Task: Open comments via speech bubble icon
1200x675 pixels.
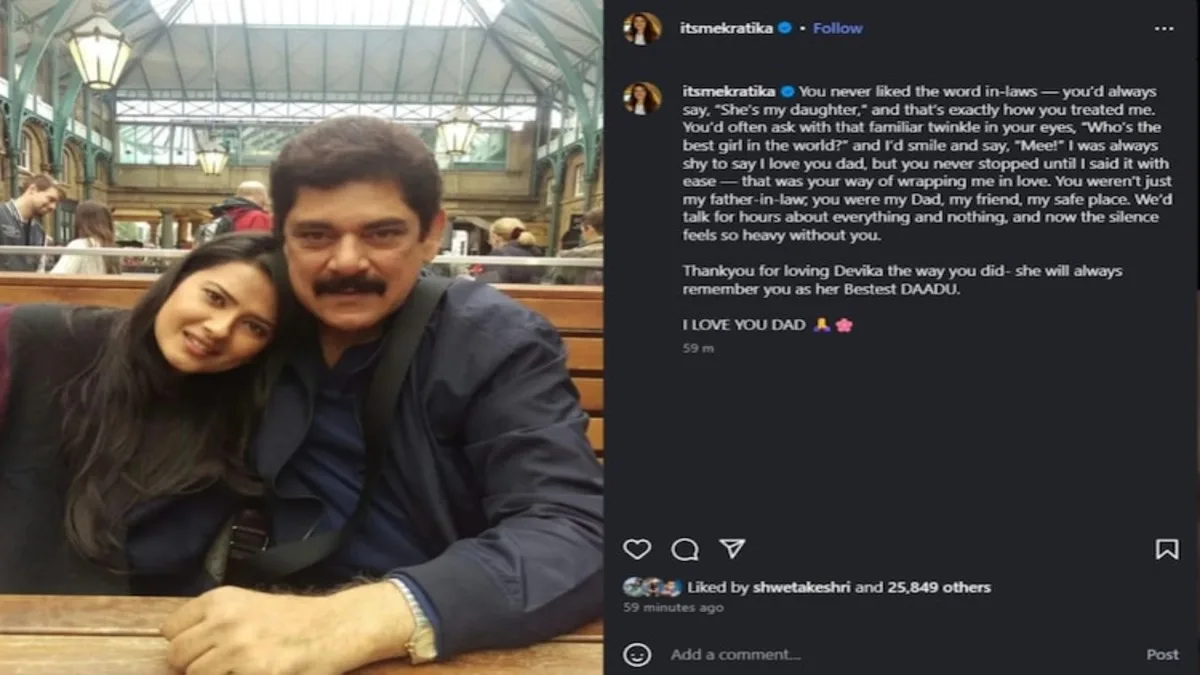Action: pos(685,549)
